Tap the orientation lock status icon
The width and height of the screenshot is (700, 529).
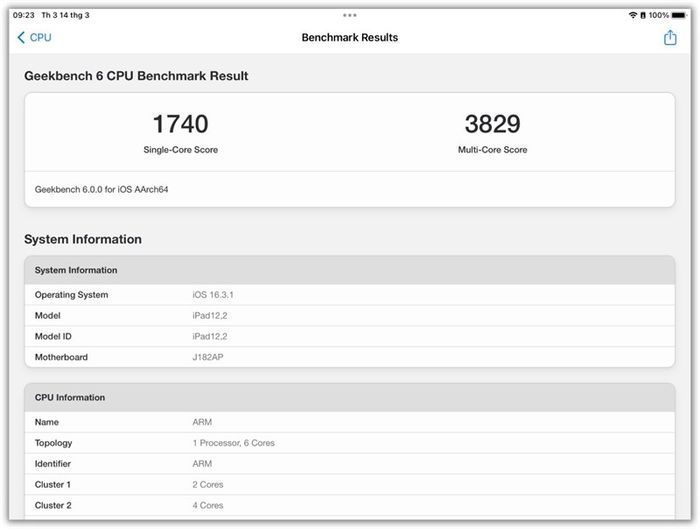pyautogui.click(x=643, y=15)
